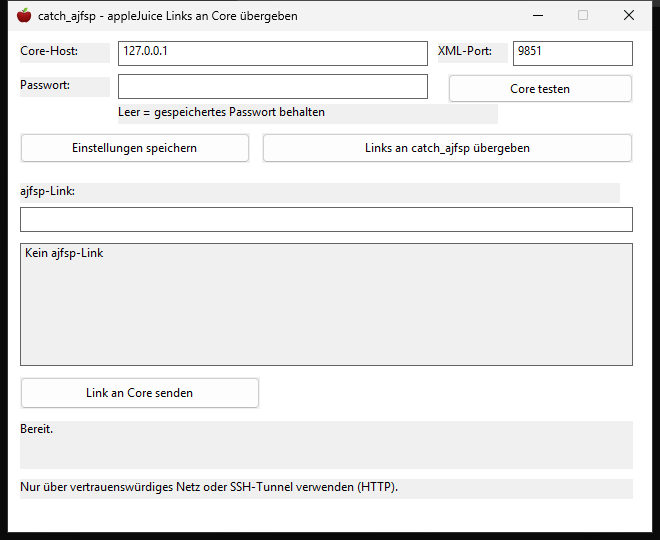
Task: Send link via Link an Core senden
Action: 140,393
